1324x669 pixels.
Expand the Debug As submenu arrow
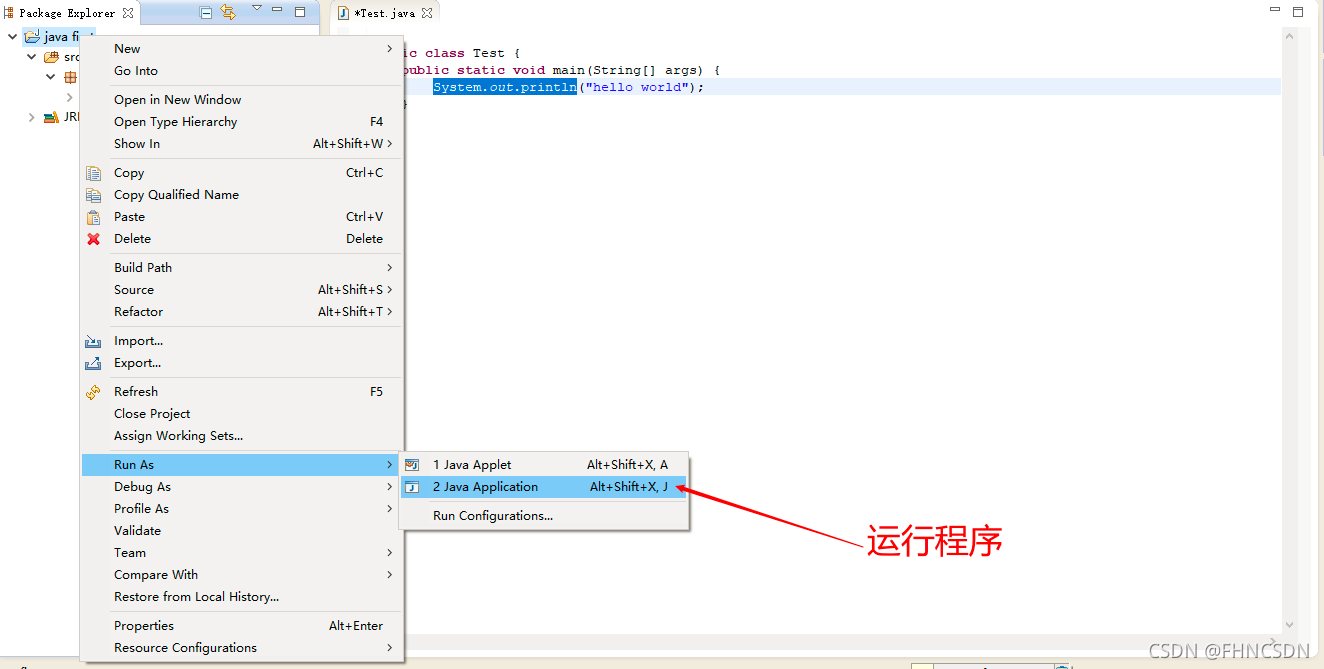tap(390, 487)
